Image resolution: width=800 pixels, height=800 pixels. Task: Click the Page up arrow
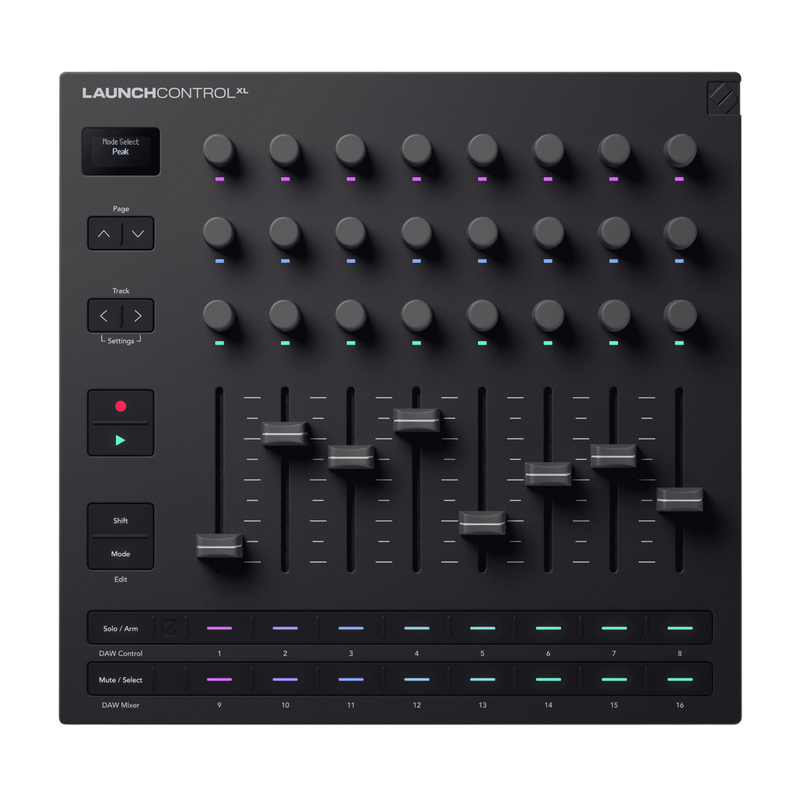(104, 234)
